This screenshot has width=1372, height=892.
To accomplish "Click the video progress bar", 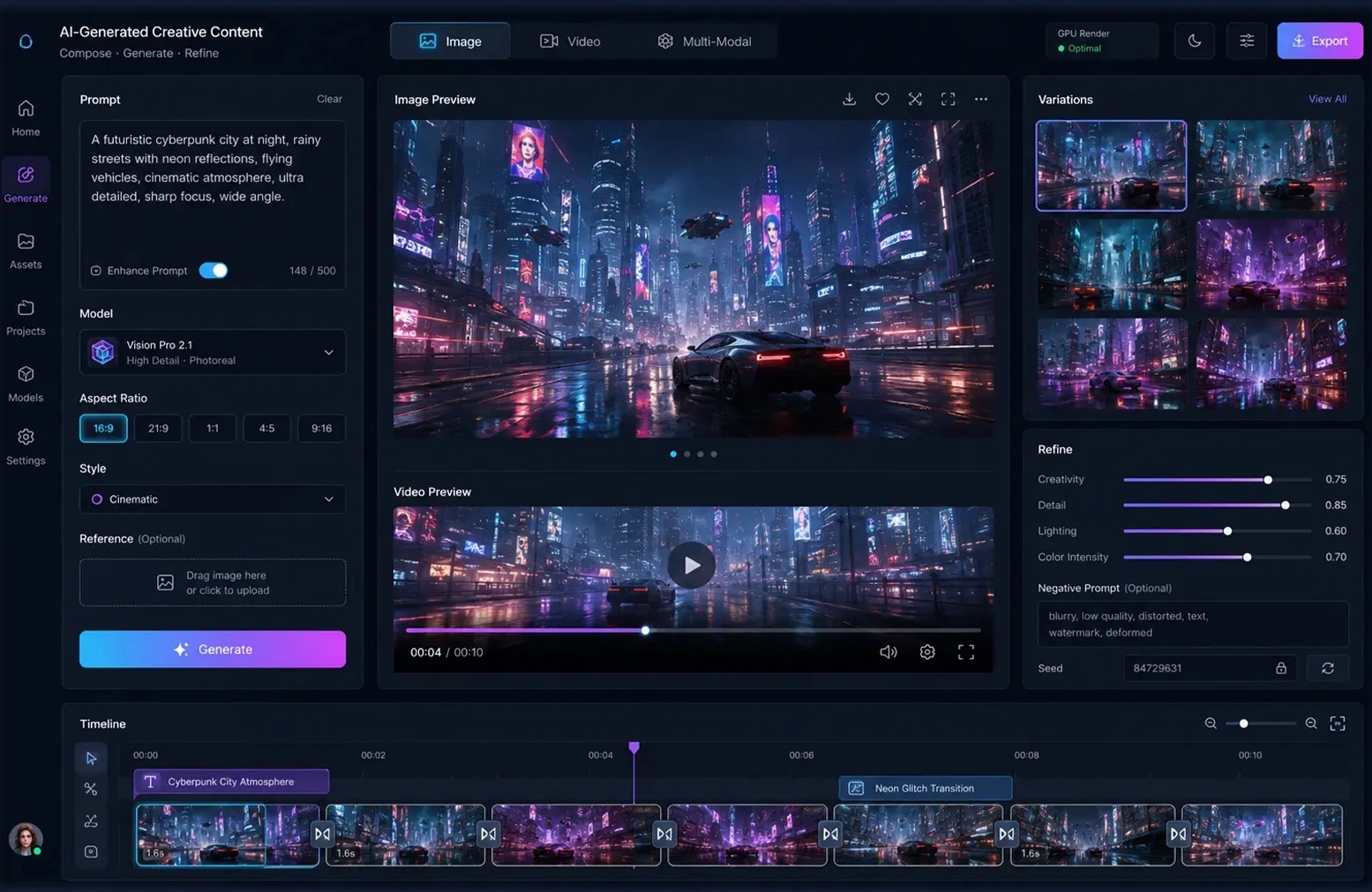I will (x=693, y=630).
